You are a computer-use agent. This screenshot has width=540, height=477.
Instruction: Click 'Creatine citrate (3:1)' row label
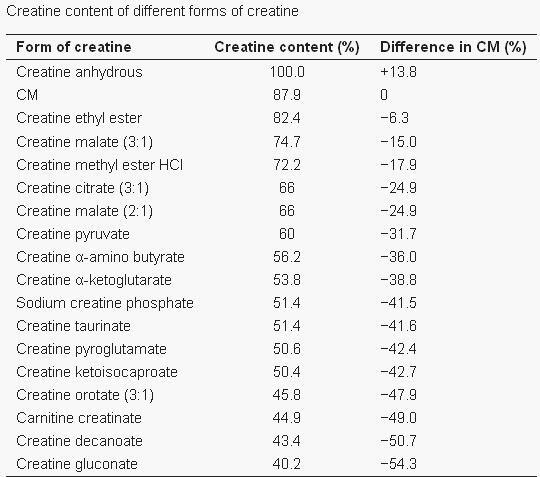(x=83, y=188)
